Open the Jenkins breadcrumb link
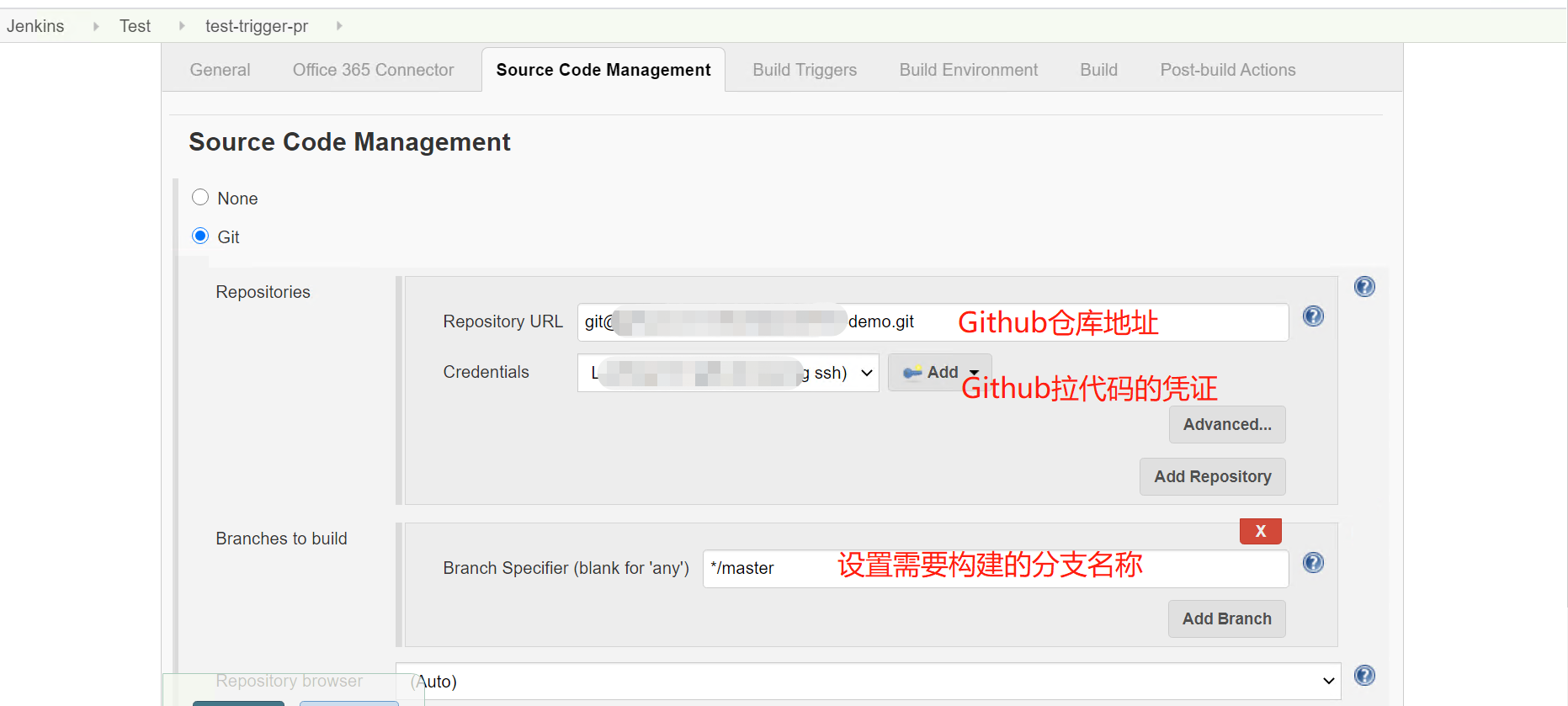 point(35,26)
